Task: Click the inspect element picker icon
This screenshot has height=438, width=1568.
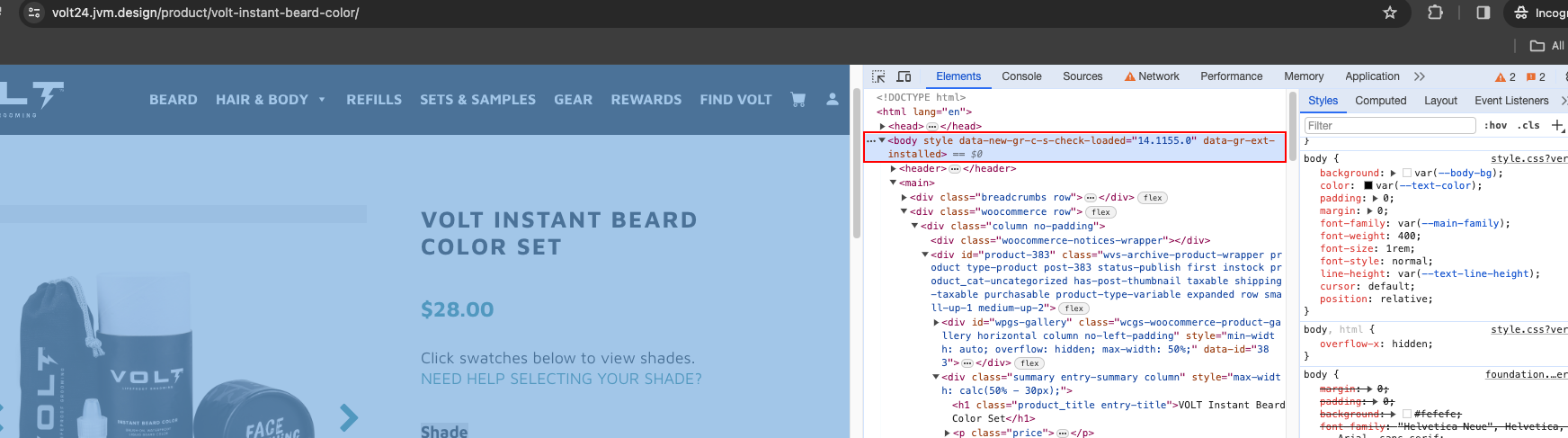Action: coord(878,76)
